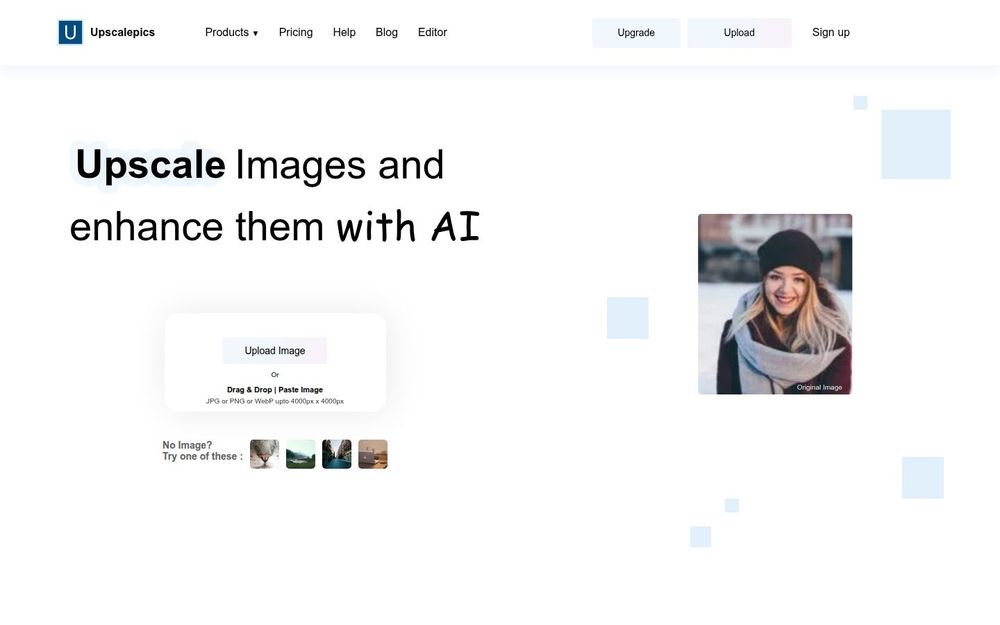
Task: Open the Pricing page
Action: point(296,31)
